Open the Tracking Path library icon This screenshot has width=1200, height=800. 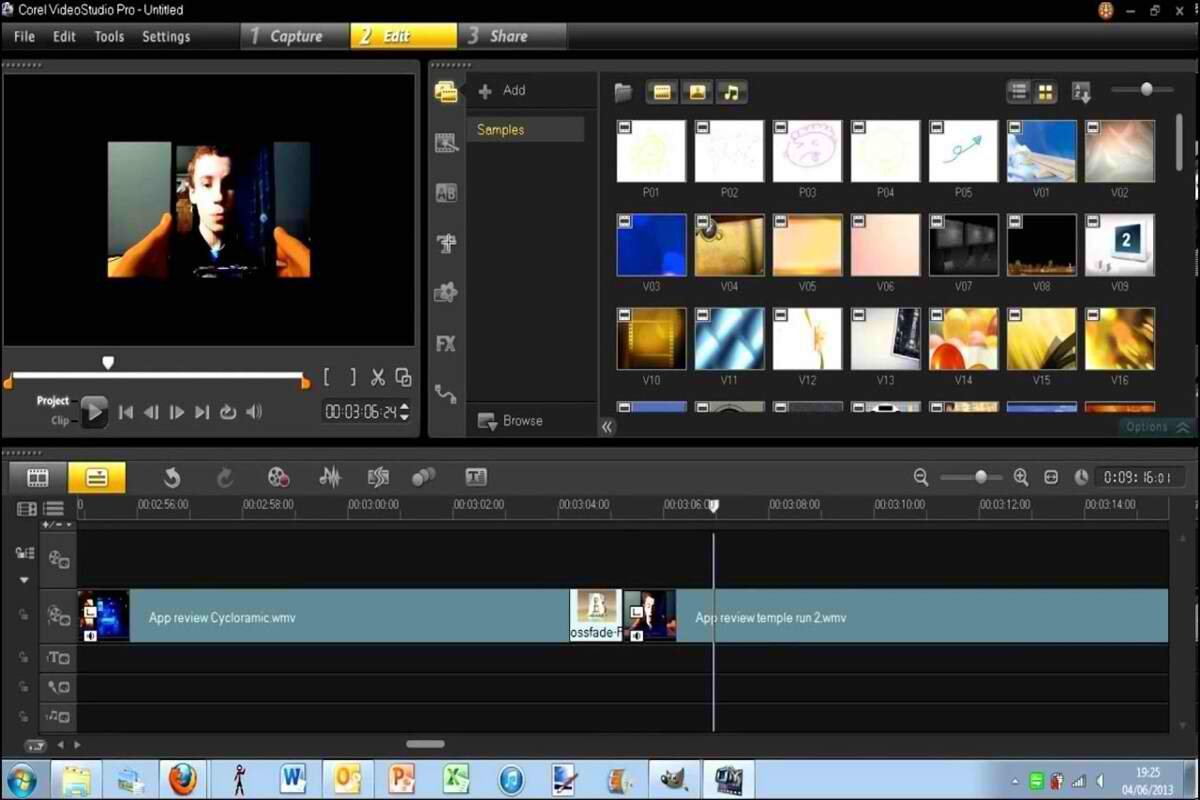point(446,394)
